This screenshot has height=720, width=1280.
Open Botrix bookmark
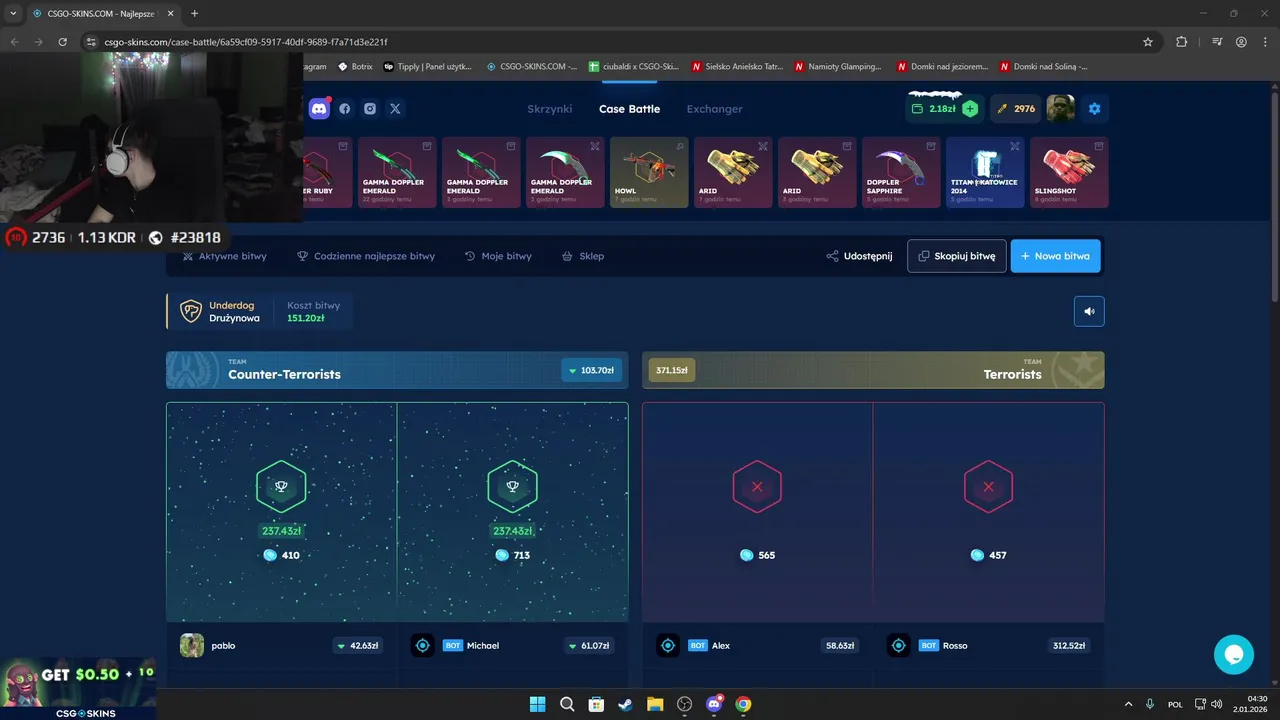[356, 67]
